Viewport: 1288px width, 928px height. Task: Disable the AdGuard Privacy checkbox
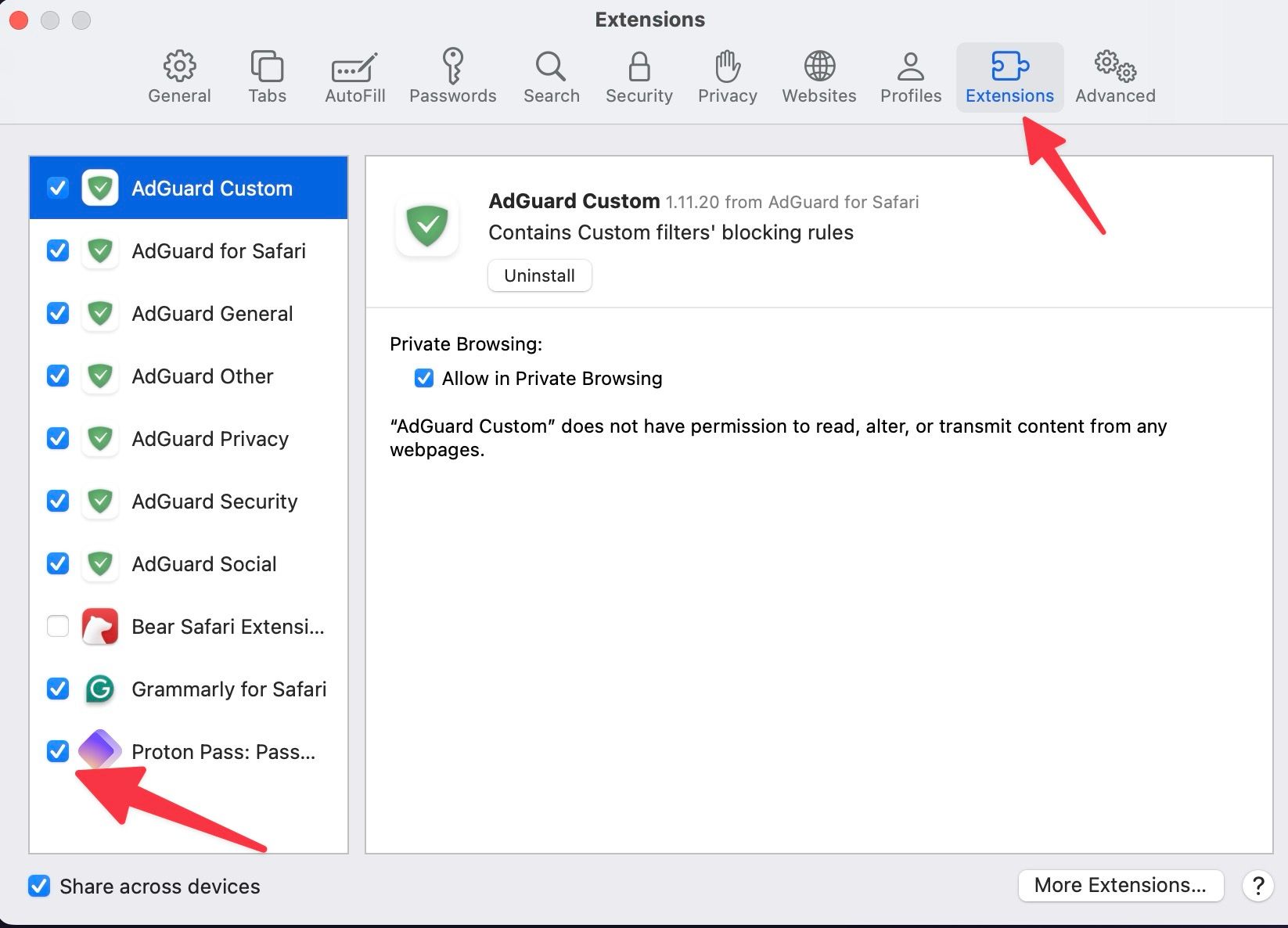click(x=58, y=438)
